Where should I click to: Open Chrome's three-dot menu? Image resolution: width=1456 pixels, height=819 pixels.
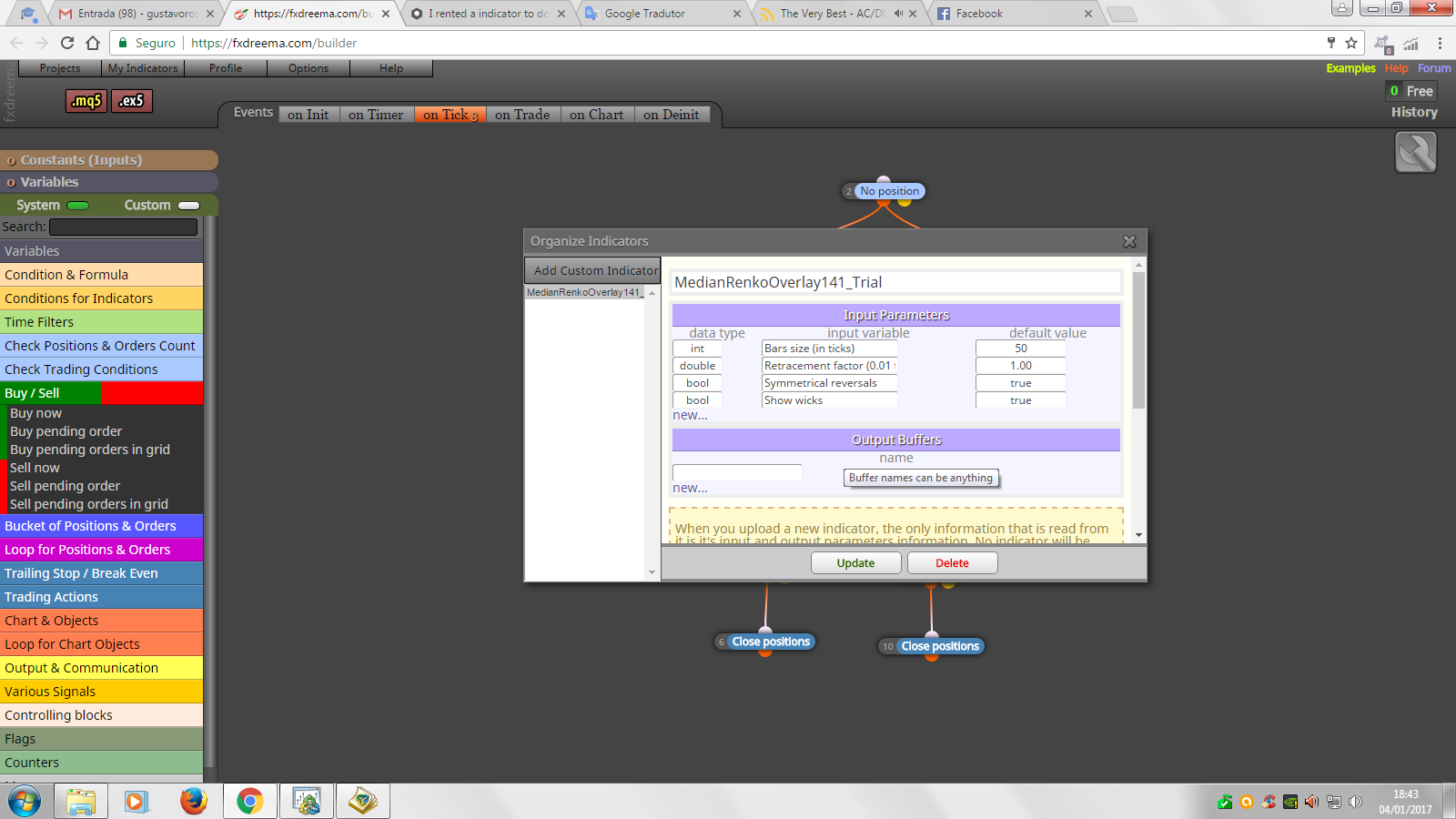[x=1440, y=43]
